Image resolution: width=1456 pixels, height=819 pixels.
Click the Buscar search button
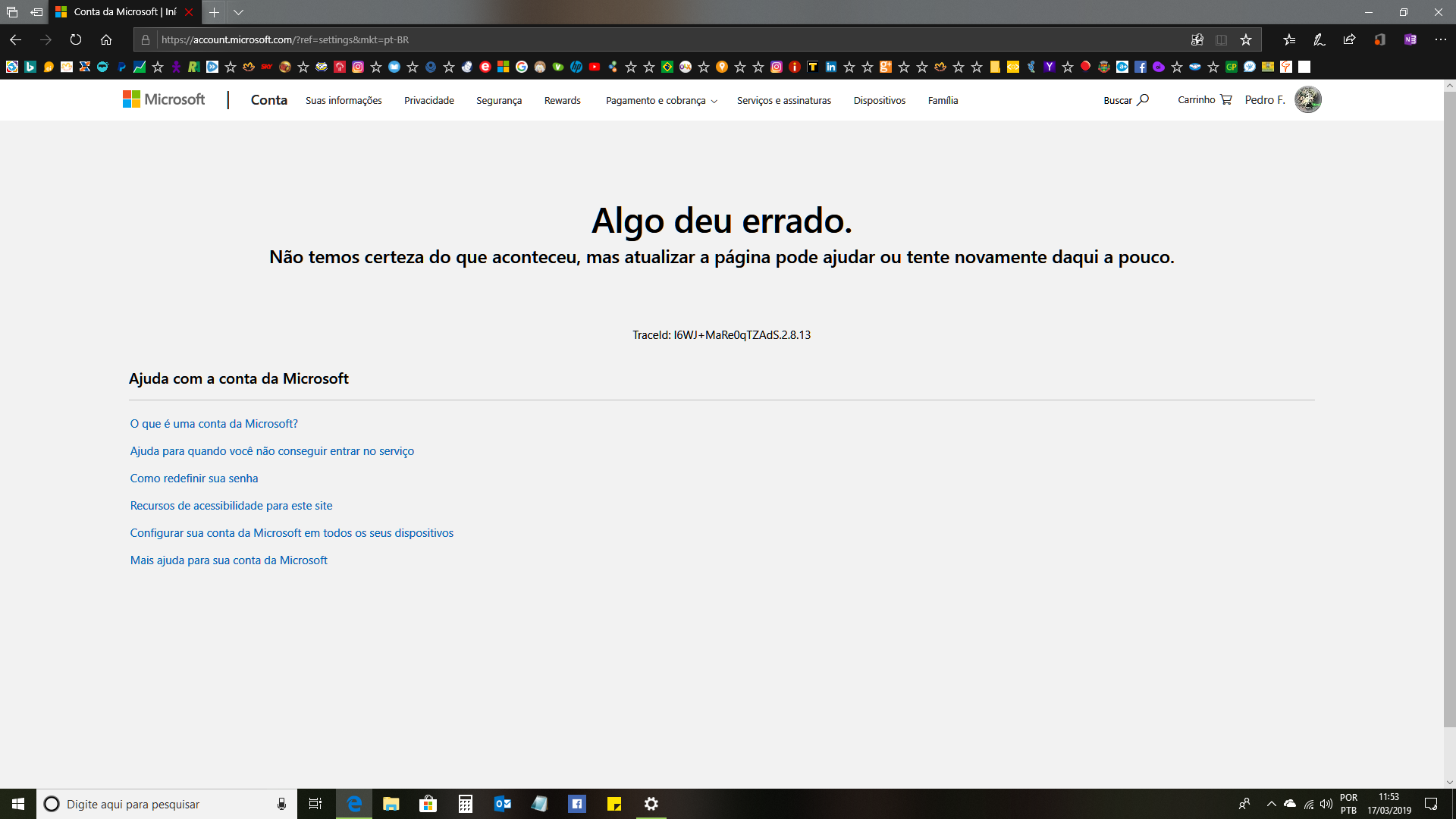point(1126,100)
